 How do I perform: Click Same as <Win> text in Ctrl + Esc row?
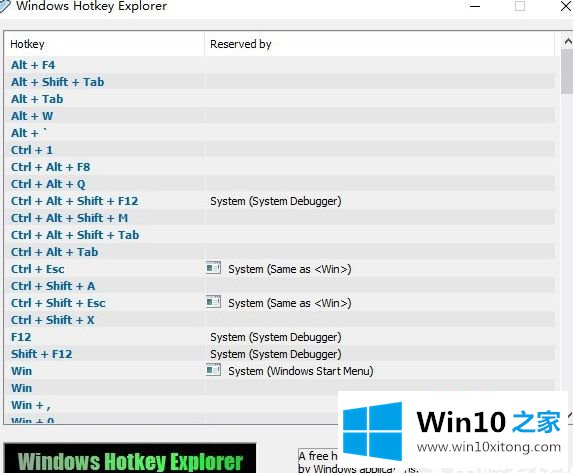point(289,269)
